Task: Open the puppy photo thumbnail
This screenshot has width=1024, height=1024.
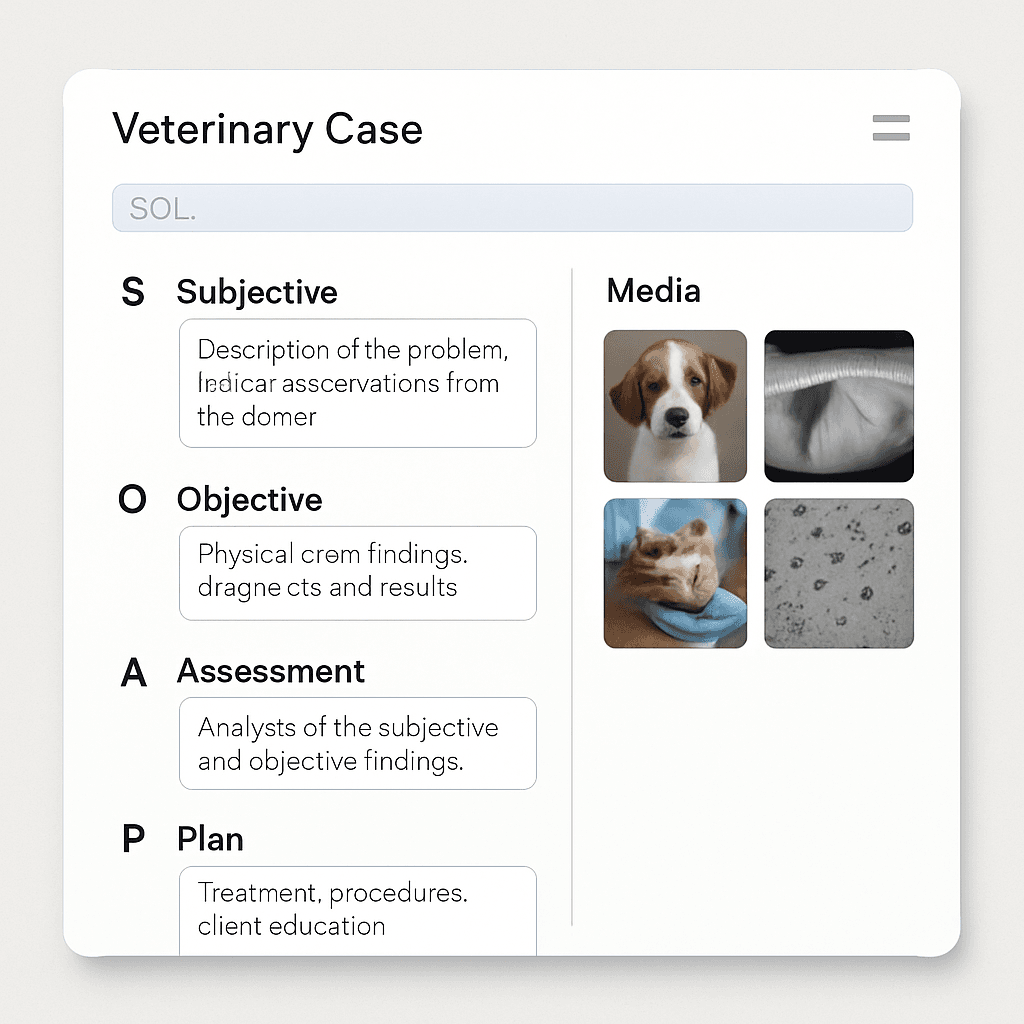Action: [x=675, y=406]
